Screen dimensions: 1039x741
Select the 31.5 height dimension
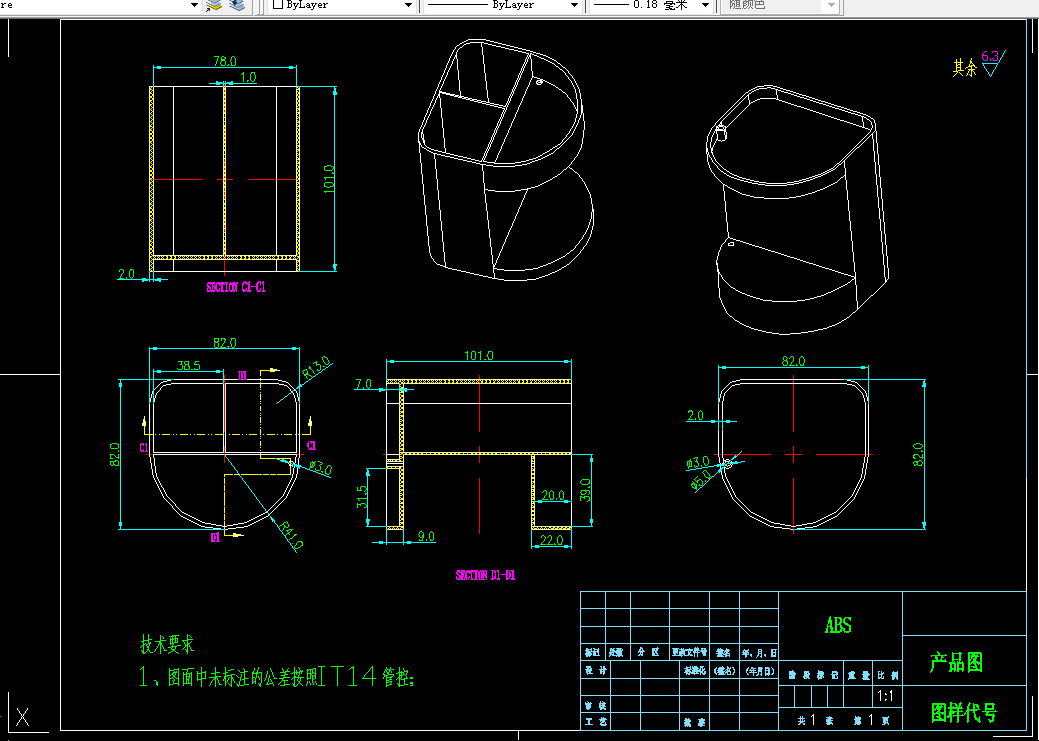coord(362,498)
